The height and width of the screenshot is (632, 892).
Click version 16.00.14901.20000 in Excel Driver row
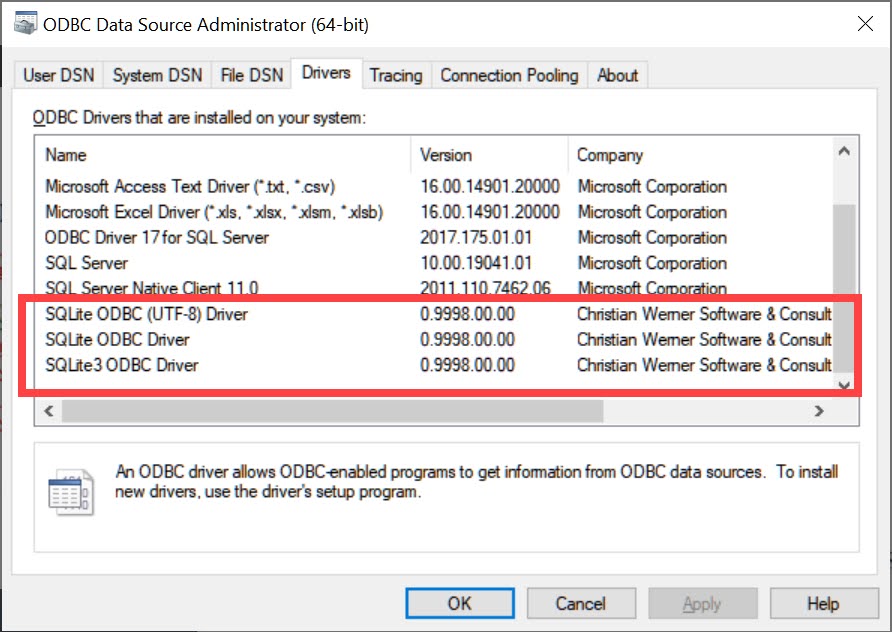pos(490,212)
